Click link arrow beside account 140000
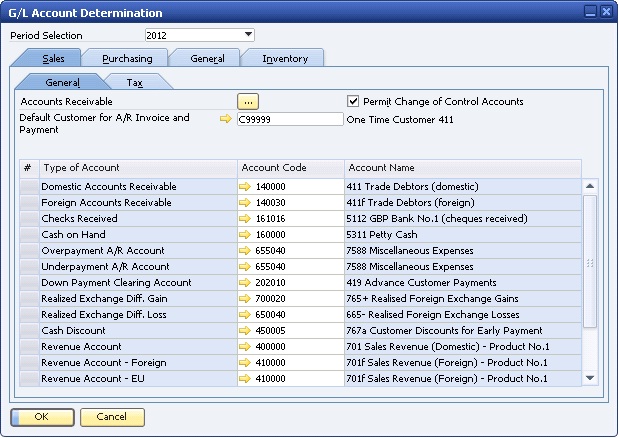The width and height of the screenshot is (619, 438). (245, 186)
